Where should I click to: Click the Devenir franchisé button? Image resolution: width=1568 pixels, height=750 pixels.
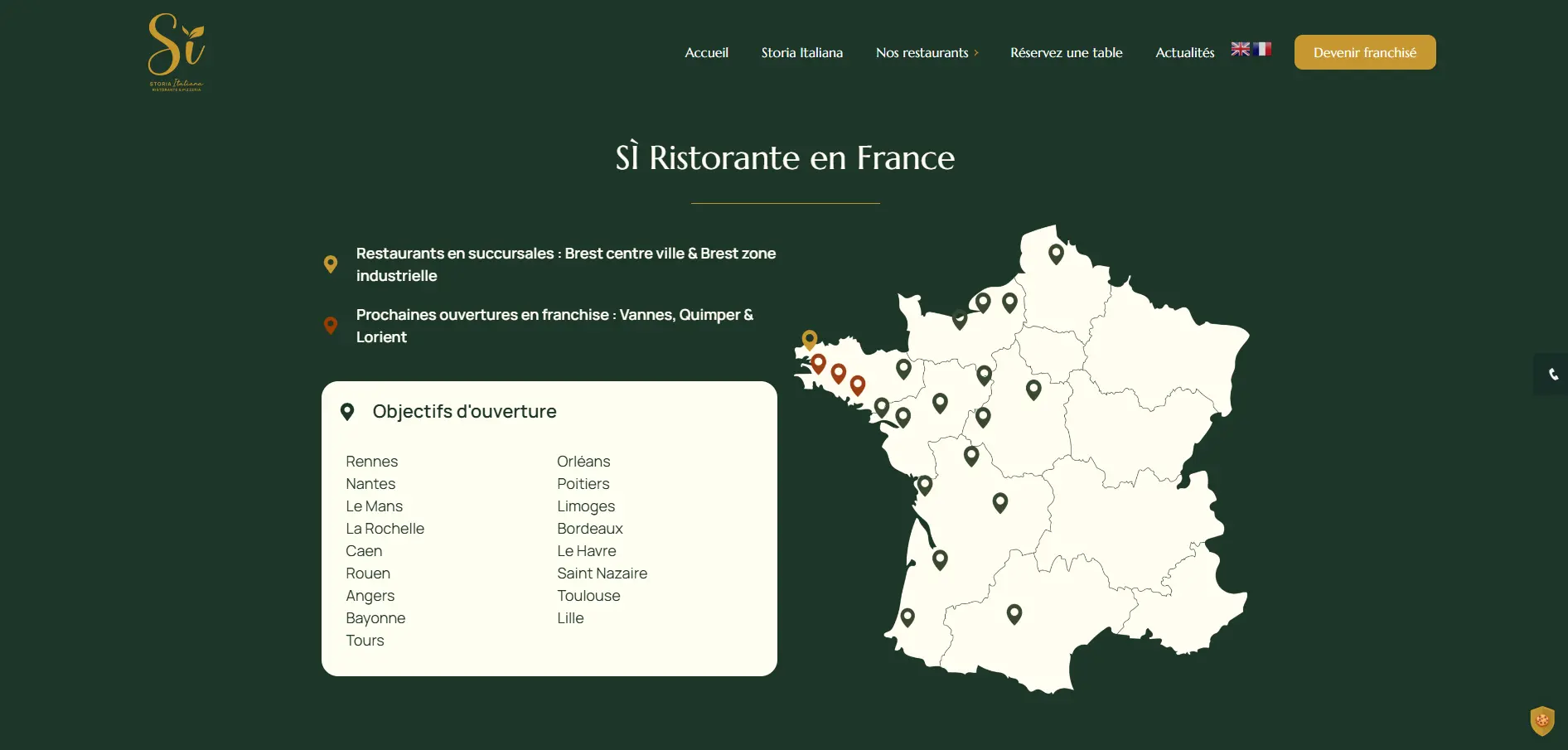coord(1365,52)
